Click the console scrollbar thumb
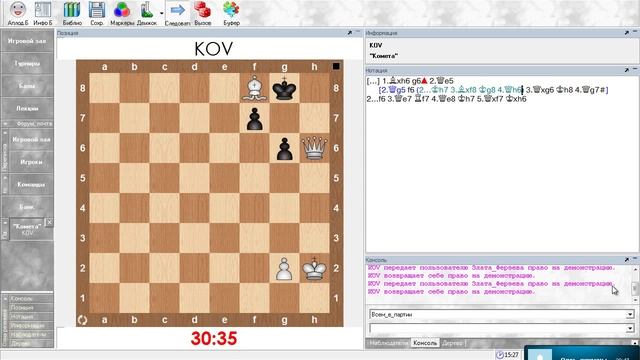Image resolution: width=640 pixels, height=360 pixels. point(635,288)
